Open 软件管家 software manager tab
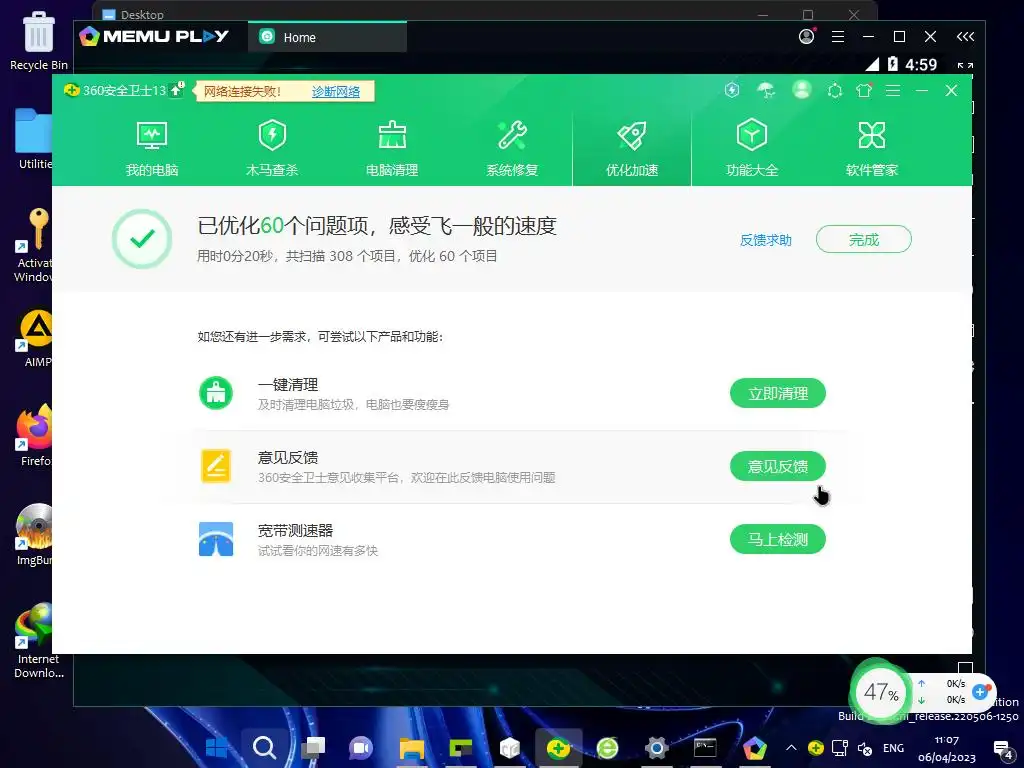The height and width of the screenshot is (768, 1024). click(x=872, y=149)
